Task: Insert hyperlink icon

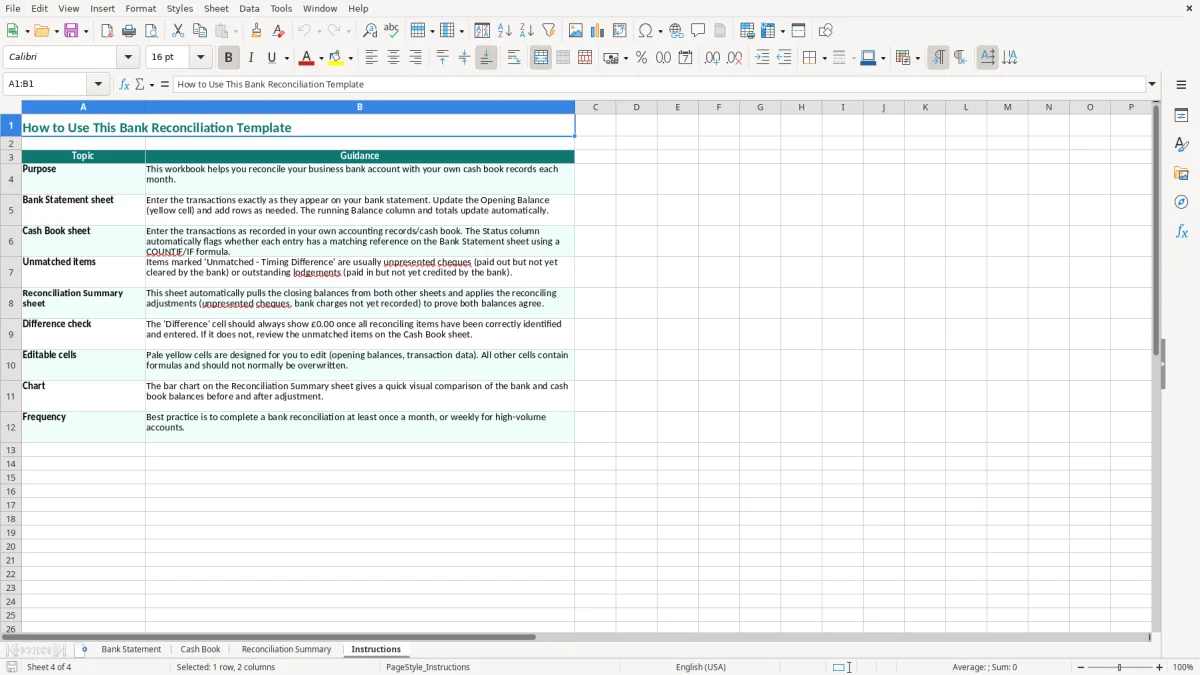Action: [x=676, y=31]
